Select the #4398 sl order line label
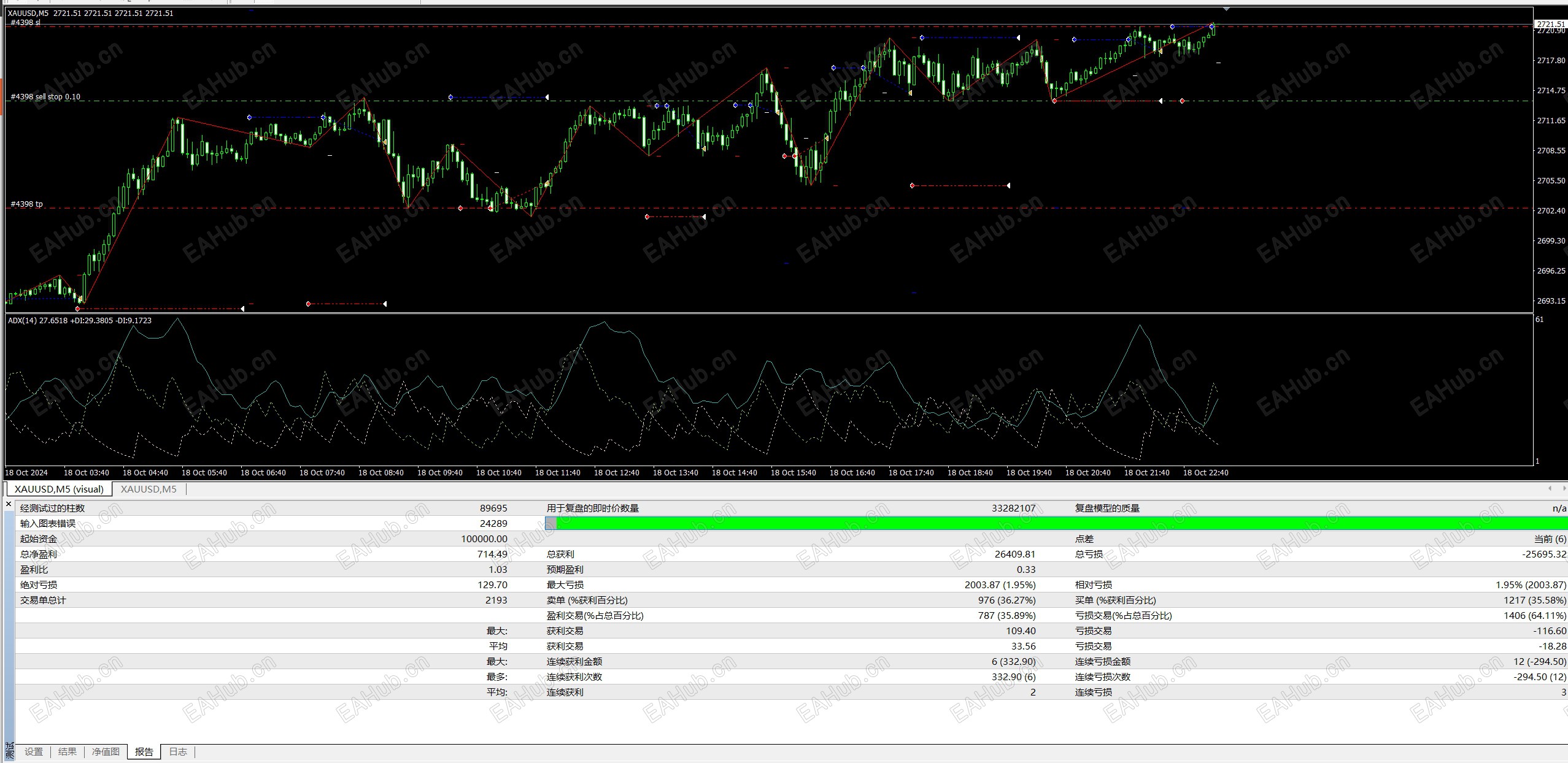 25,23
